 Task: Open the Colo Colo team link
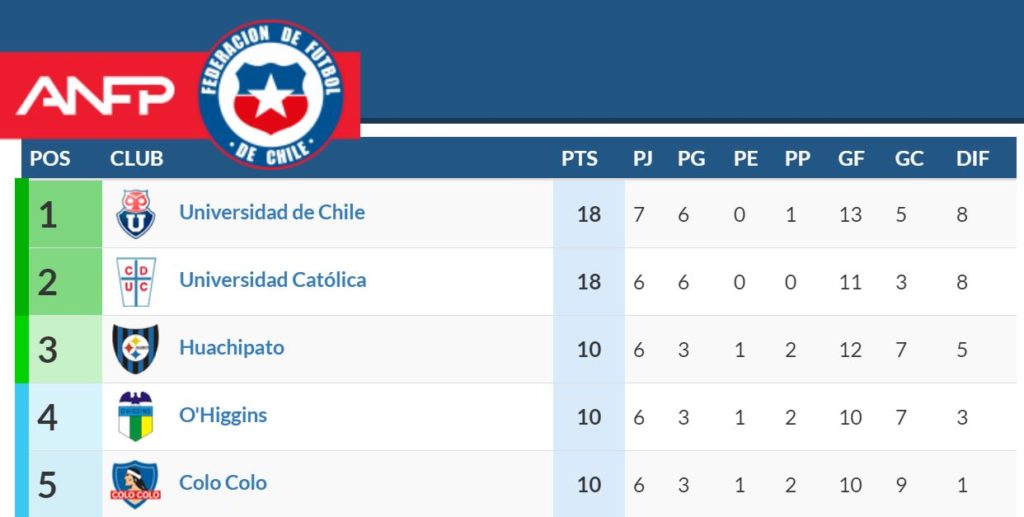coord(223,483)
